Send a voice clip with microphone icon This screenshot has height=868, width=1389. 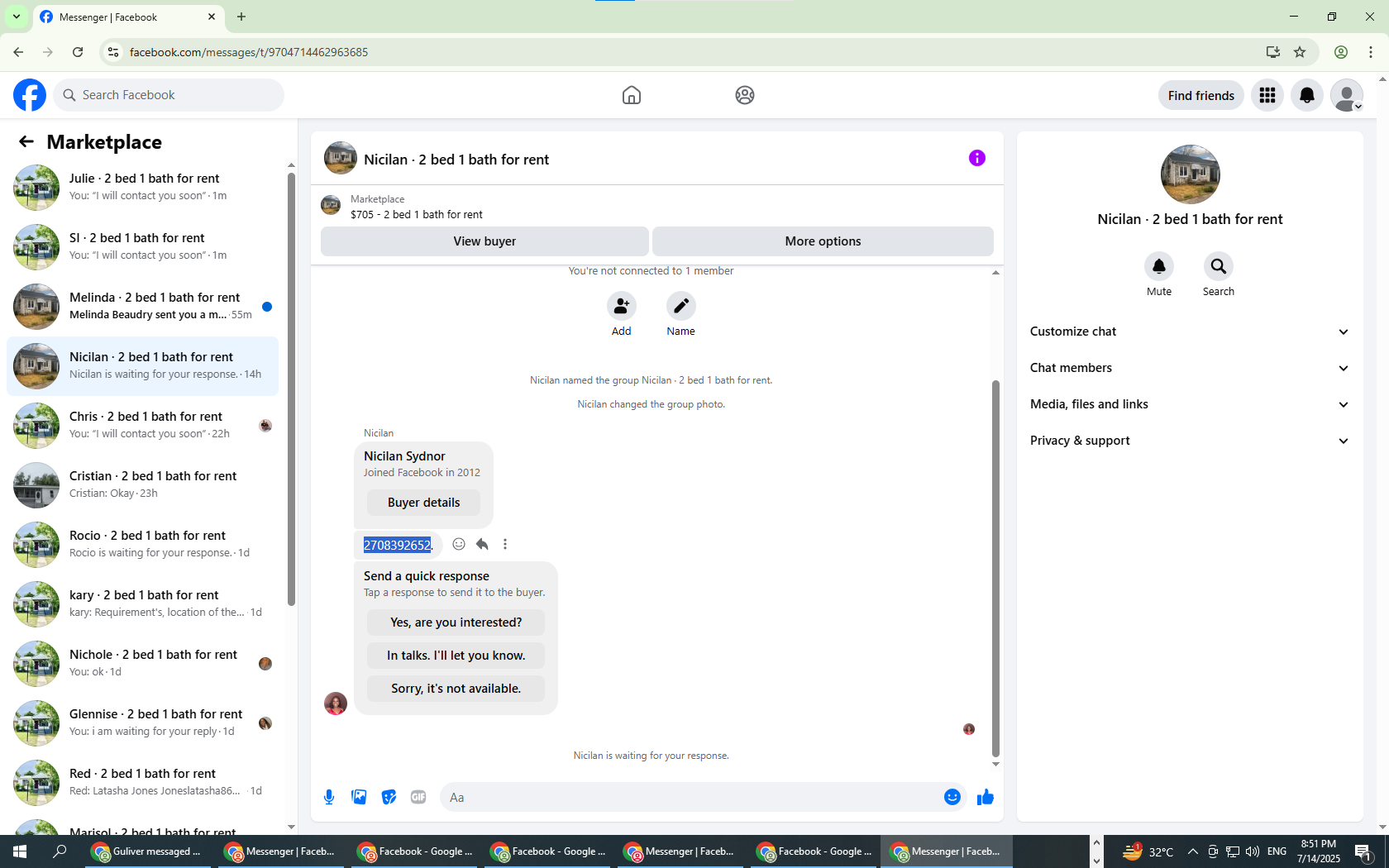[x=329, y=797]
